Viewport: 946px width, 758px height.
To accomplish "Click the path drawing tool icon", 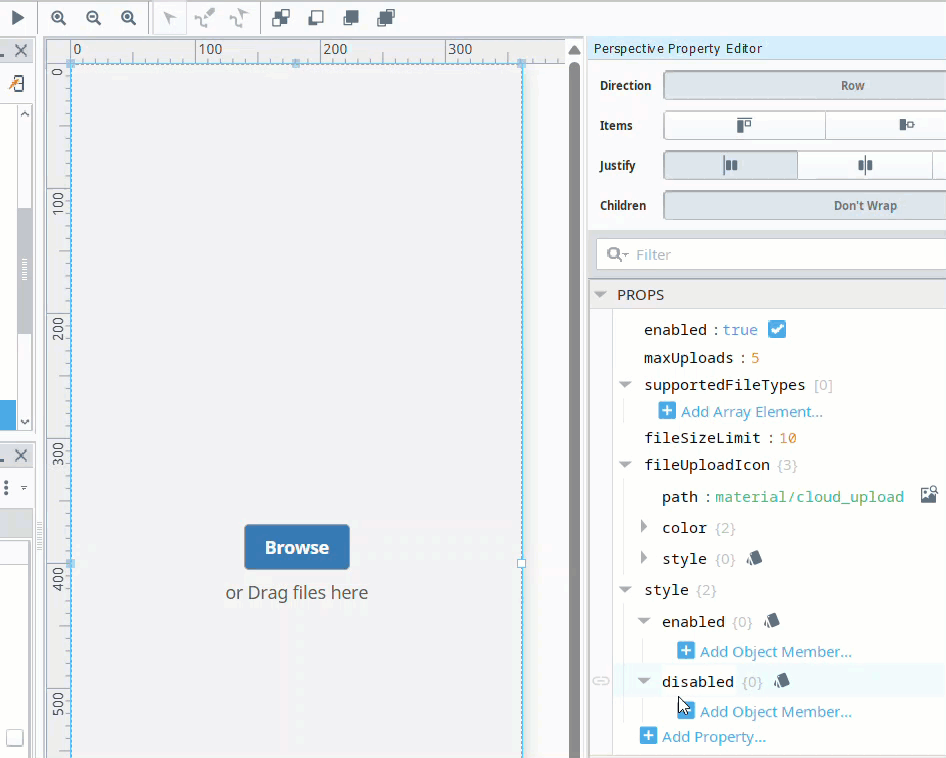I will [205, 18].
